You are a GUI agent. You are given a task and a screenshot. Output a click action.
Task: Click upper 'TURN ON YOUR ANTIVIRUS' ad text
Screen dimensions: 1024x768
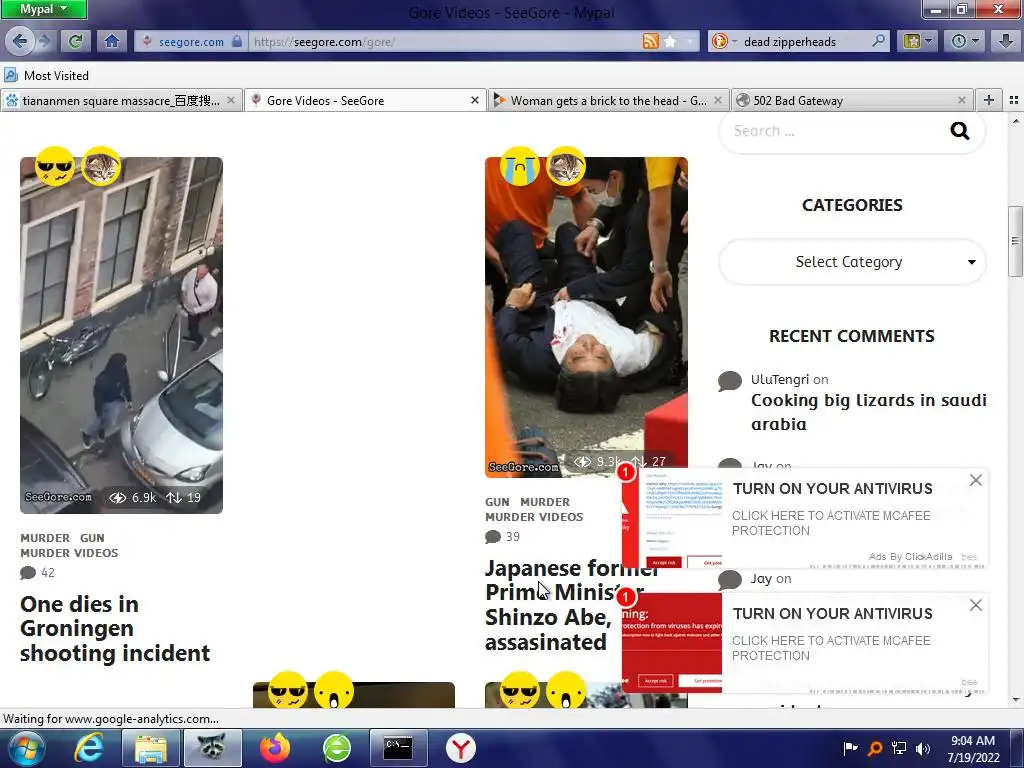pos(833,488)
